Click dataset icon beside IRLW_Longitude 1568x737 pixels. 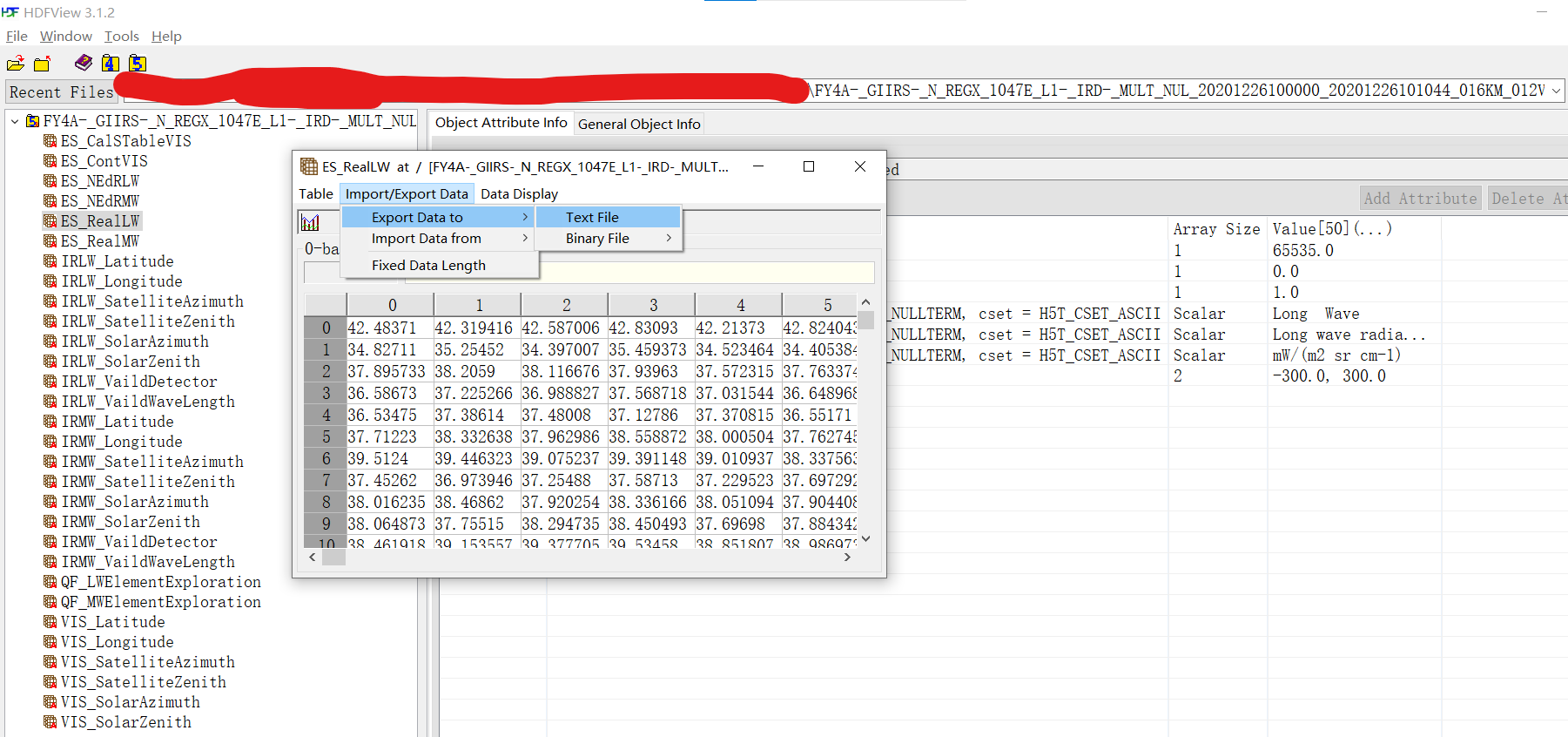pos(50,281)
